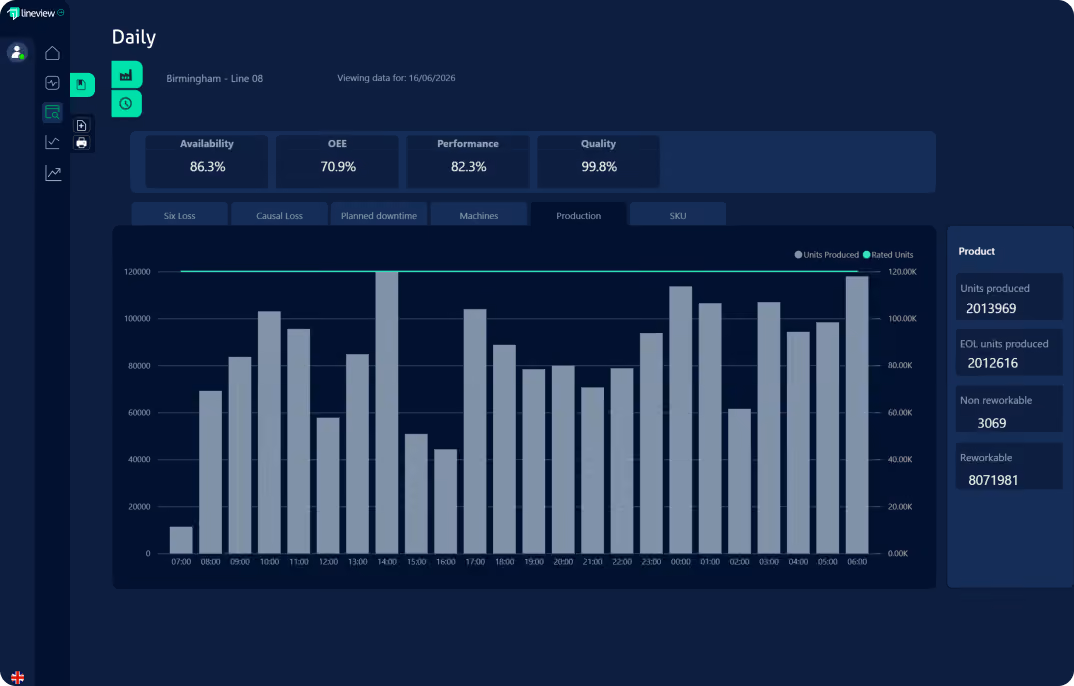Click the 16:00 bar in chart
1074x686 pixels.
tap(445, 501)
